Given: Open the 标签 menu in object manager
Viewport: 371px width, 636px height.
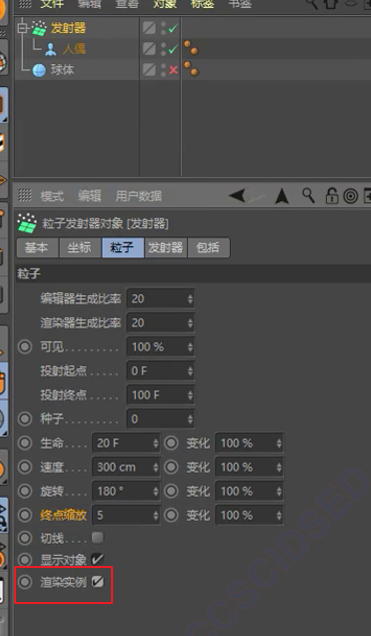Looking at the screenshot, I should click(x=202, y=4).
